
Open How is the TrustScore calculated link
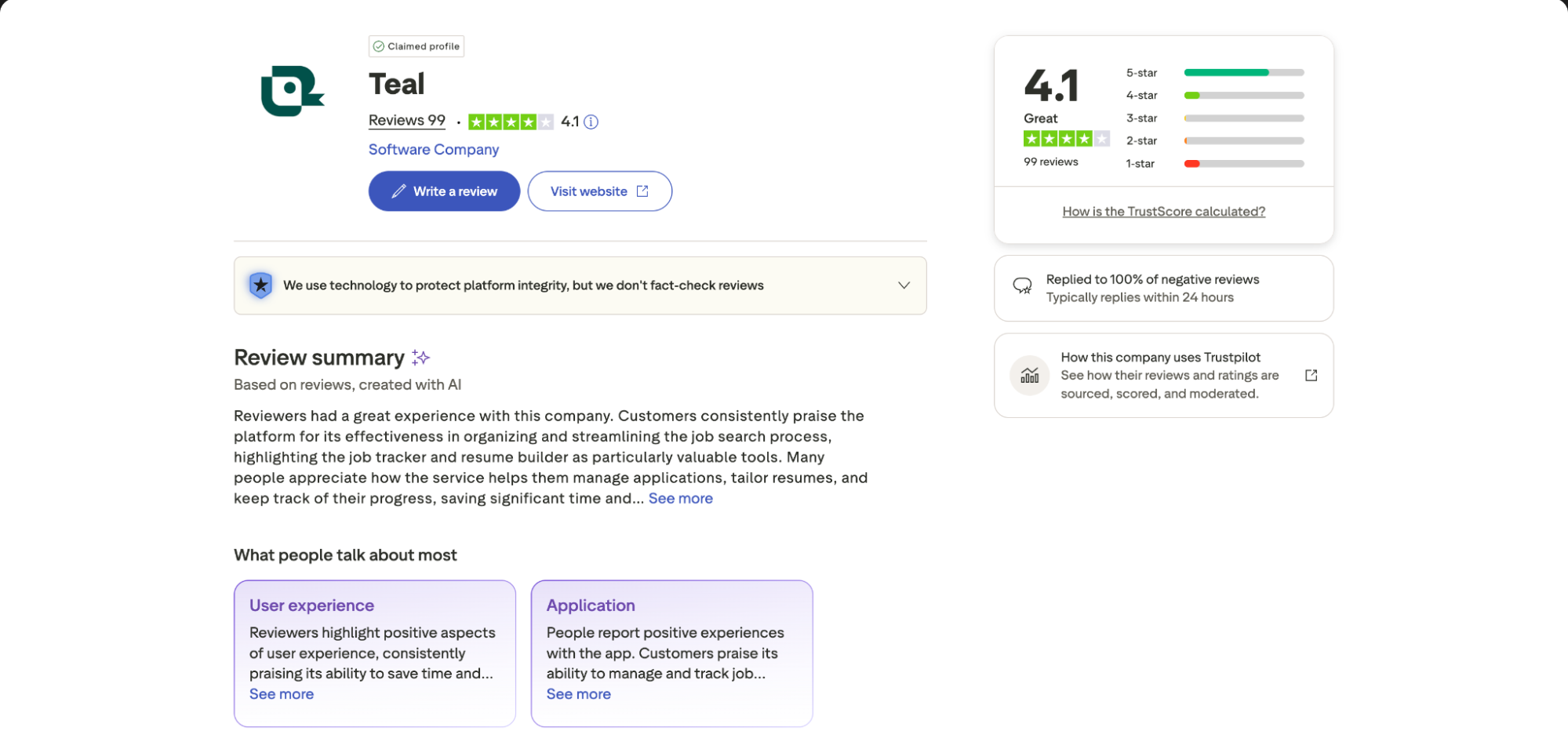[1163, 212]
